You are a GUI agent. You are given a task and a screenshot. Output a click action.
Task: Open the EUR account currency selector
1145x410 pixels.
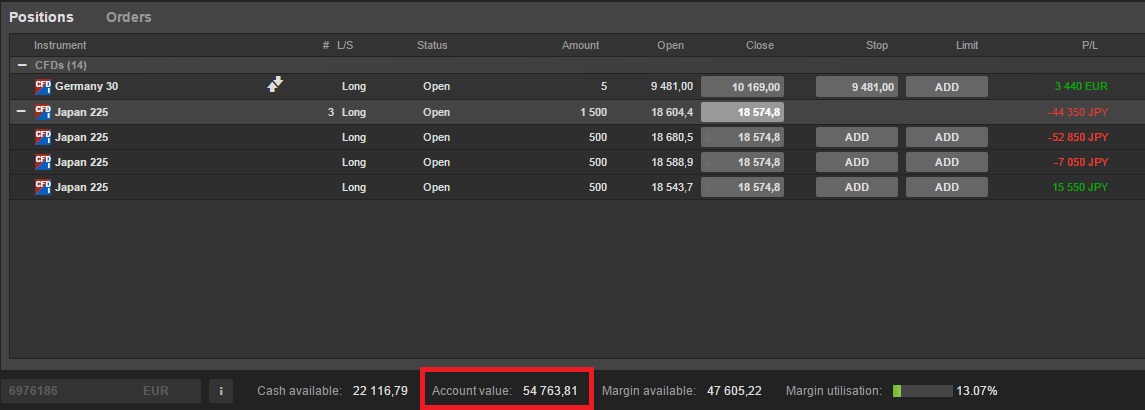pyautogui.click(x=156, y=390)
